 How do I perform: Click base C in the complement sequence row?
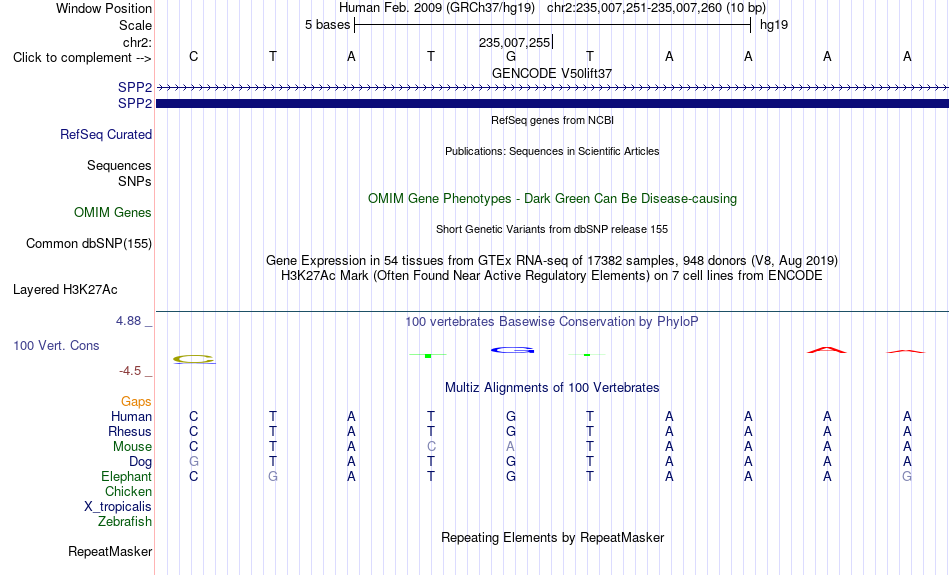[193, 56]
